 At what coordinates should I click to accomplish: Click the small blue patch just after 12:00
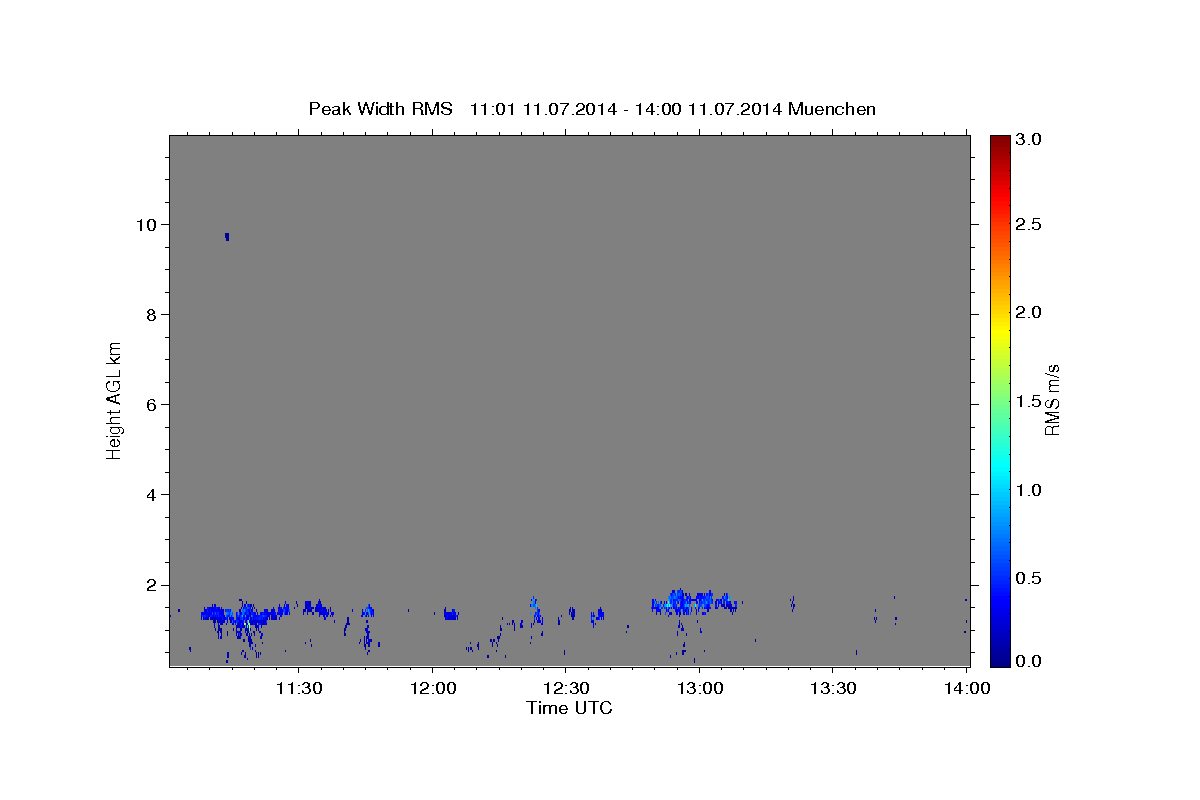click(450, 614)
